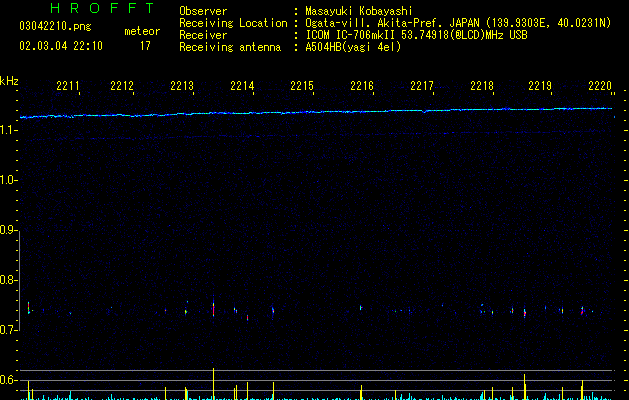Click the 0.6 frequency axis label
629x400 pixels.
click(x=9, y=380)
